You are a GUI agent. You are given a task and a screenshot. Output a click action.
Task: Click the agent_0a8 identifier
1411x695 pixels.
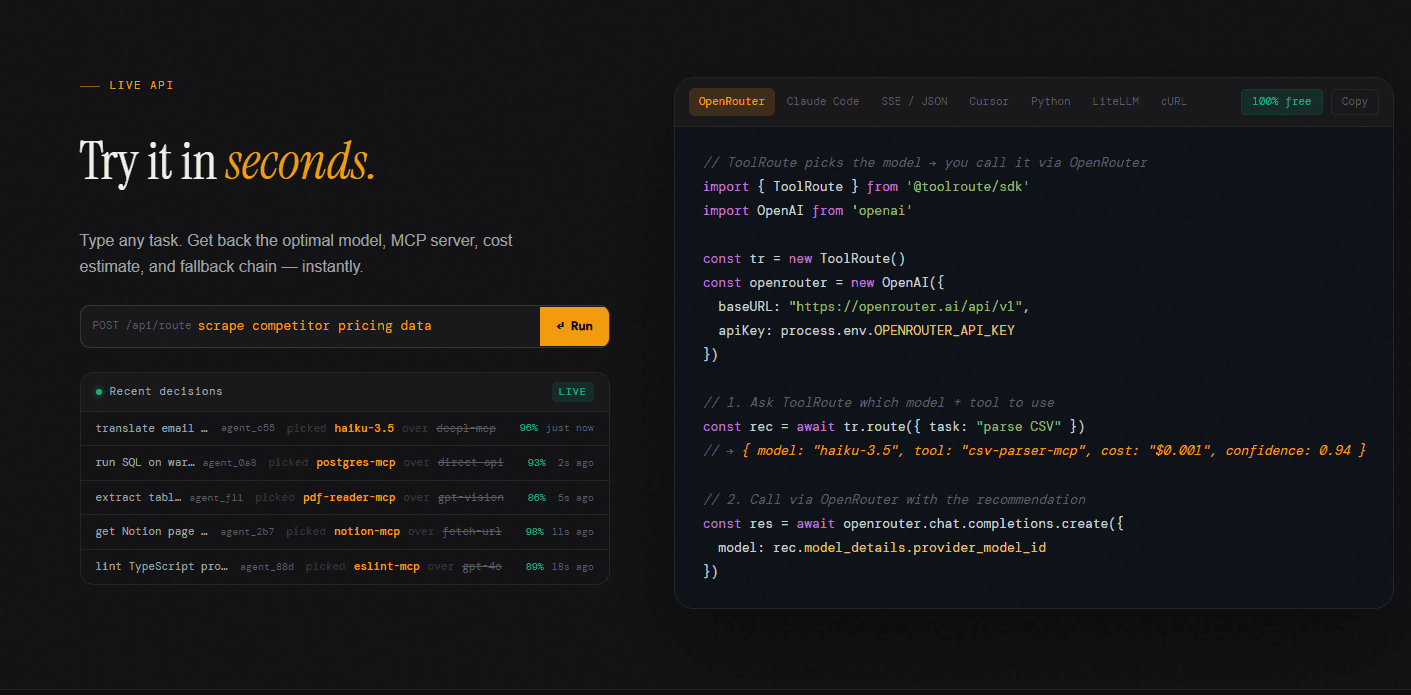[229, 463]
